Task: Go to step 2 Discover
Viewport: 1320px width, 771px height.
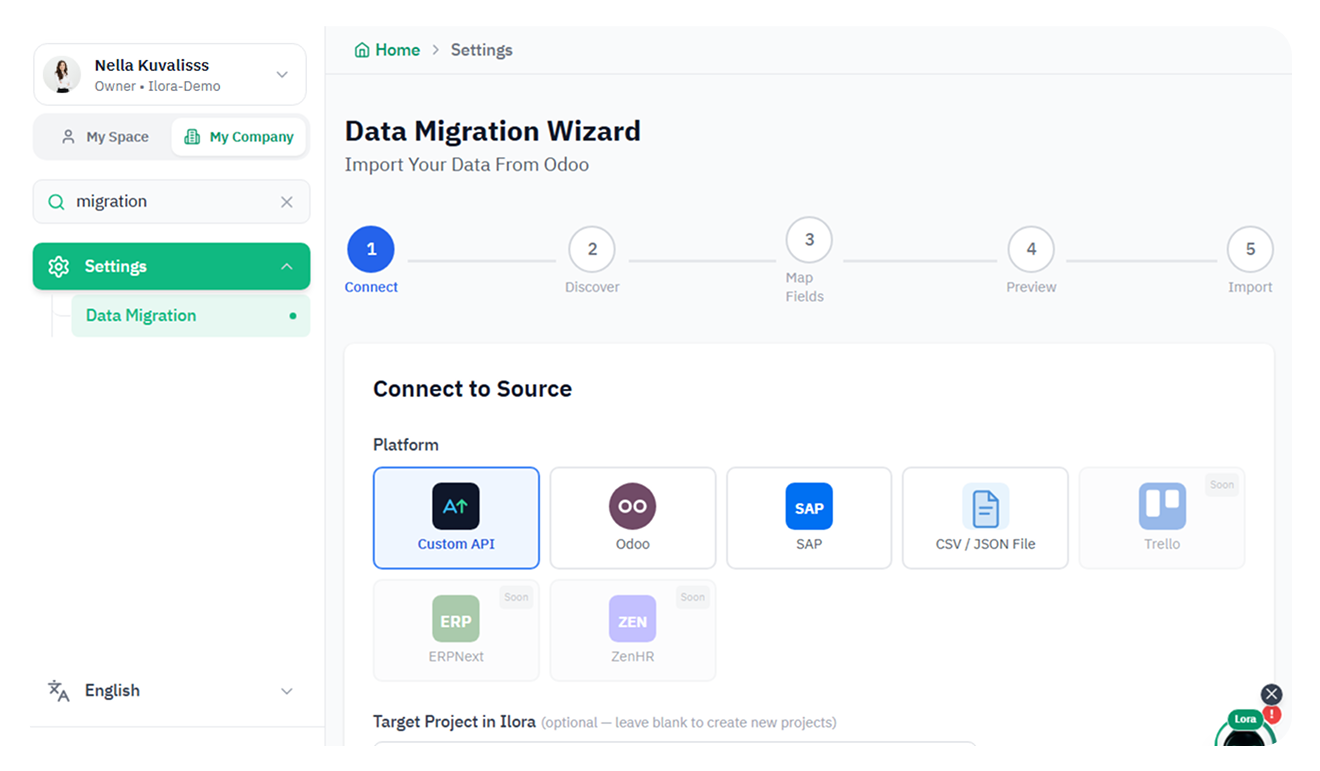Action: [592, 249]
